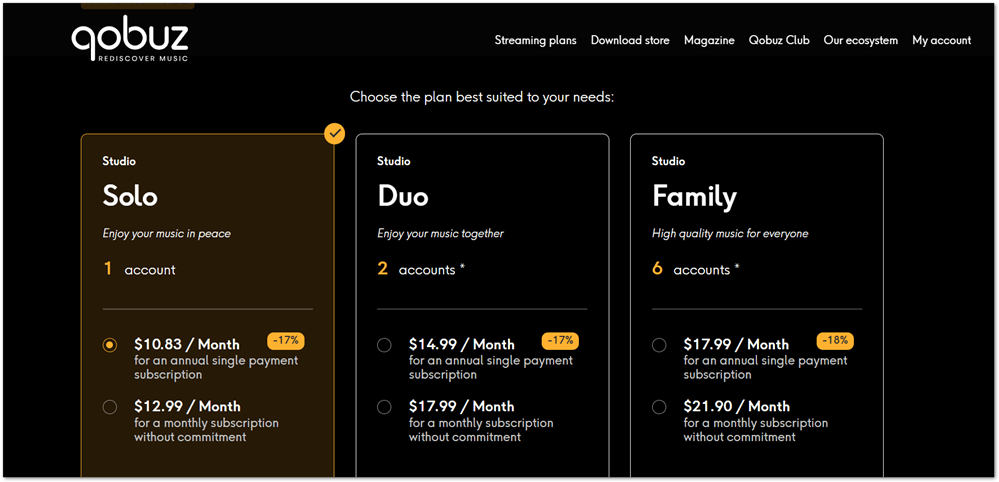Select Duo annual $14.99 / Month option
The height and width of the screenshot is (482, 999).
click(x=385, y=345)
